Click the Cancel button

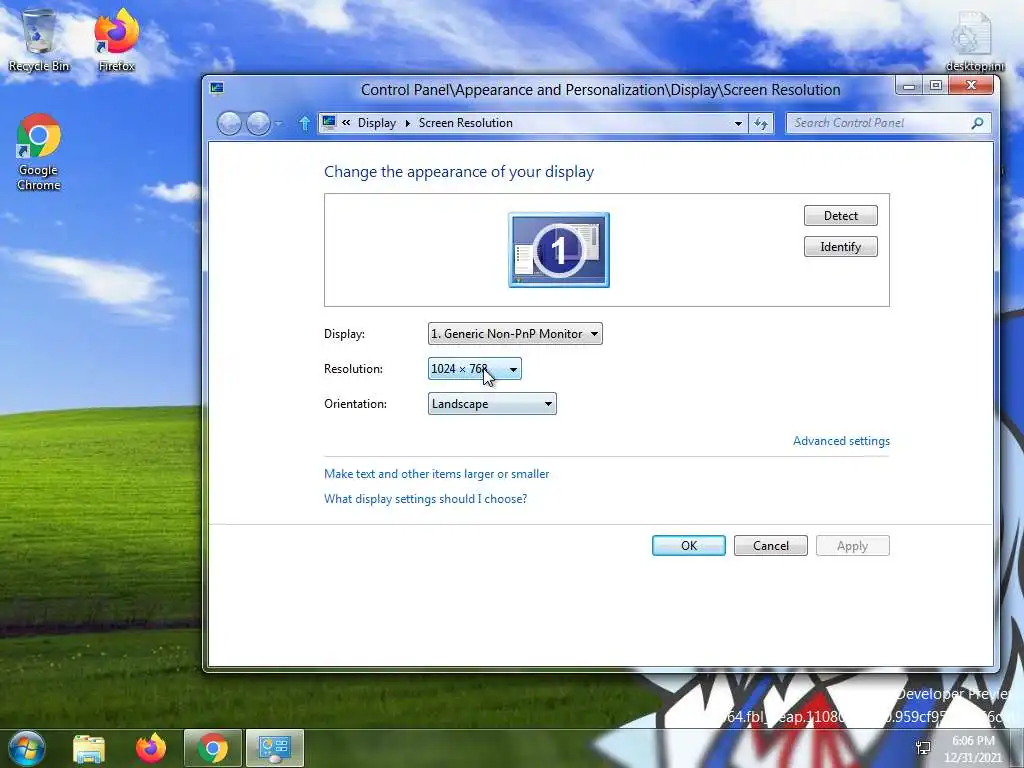pos(771,546)
